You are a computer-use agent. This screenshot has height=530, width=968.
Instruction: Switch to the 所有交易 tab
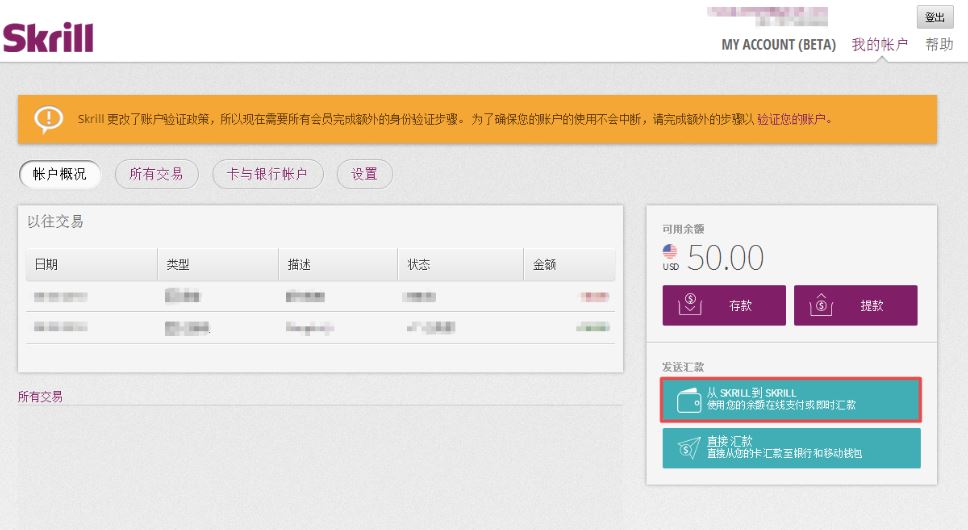pos(156,174)
